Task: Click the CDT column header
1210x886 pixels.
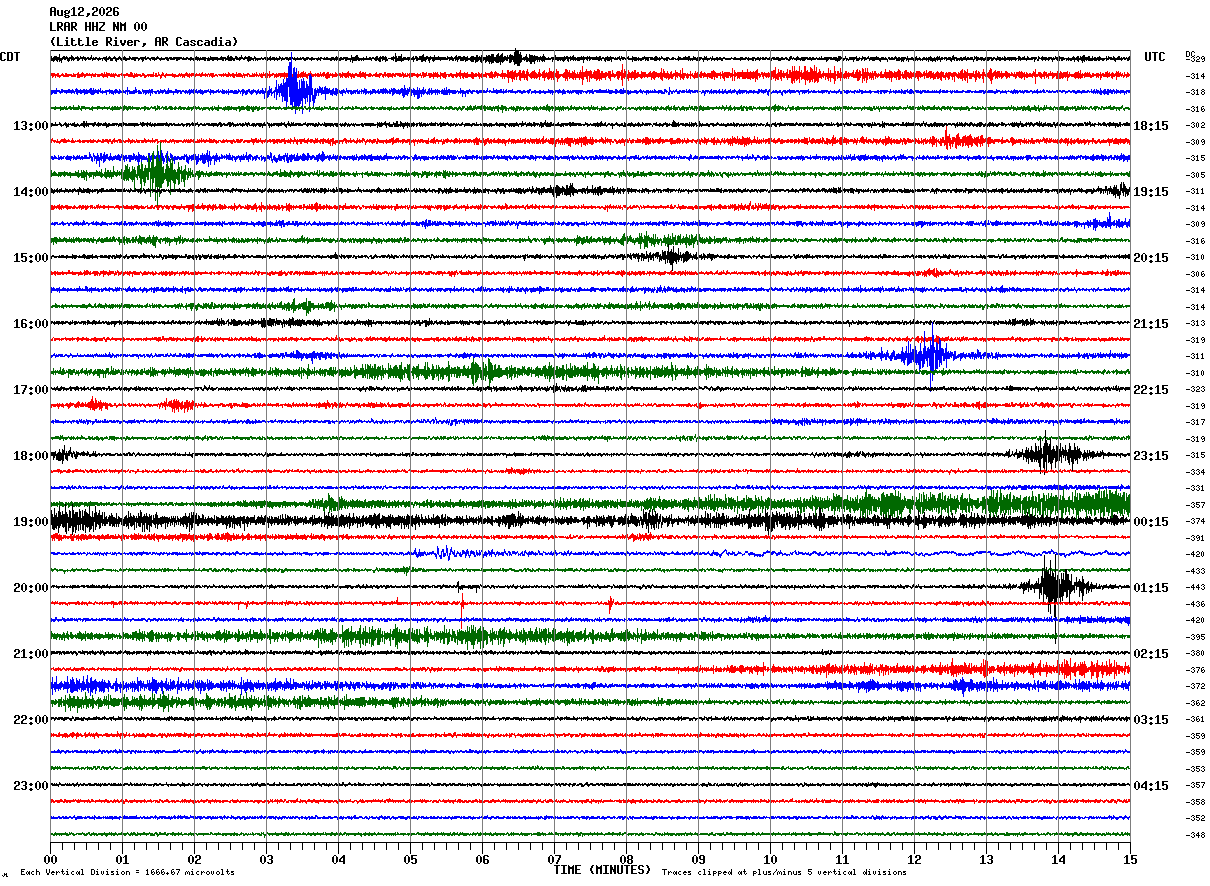Action: [11, 57]
